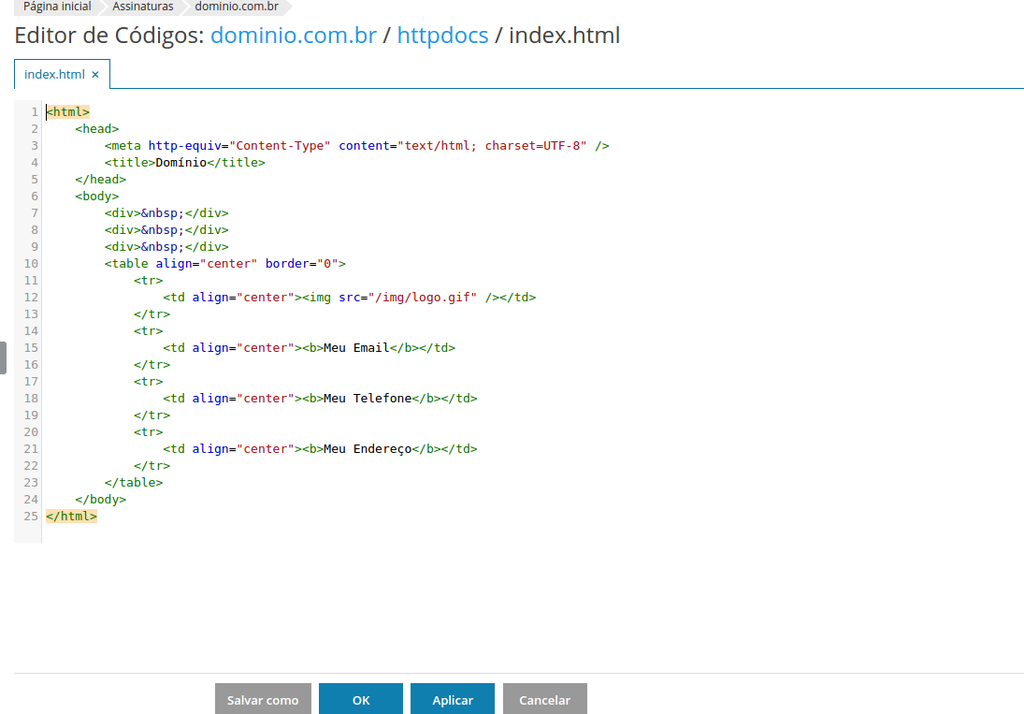Cancel editing with the Cancelar button
Viewport: 1024px width, 714px height.
click(x=544, y=700)
